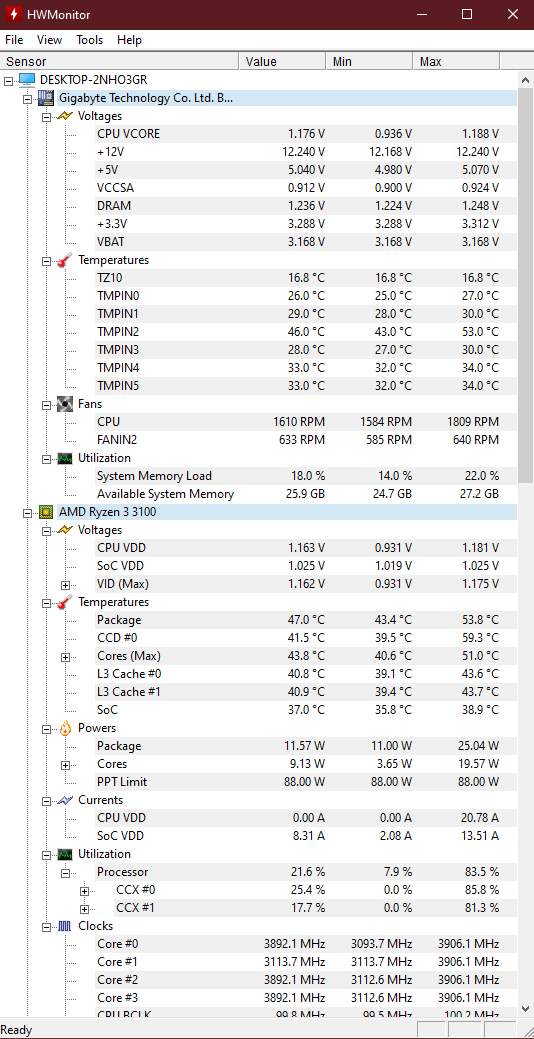The height and width of the screenshot is (1039, 534).
Task: Select the TMPIN5 row
Action: coord(306,386)
